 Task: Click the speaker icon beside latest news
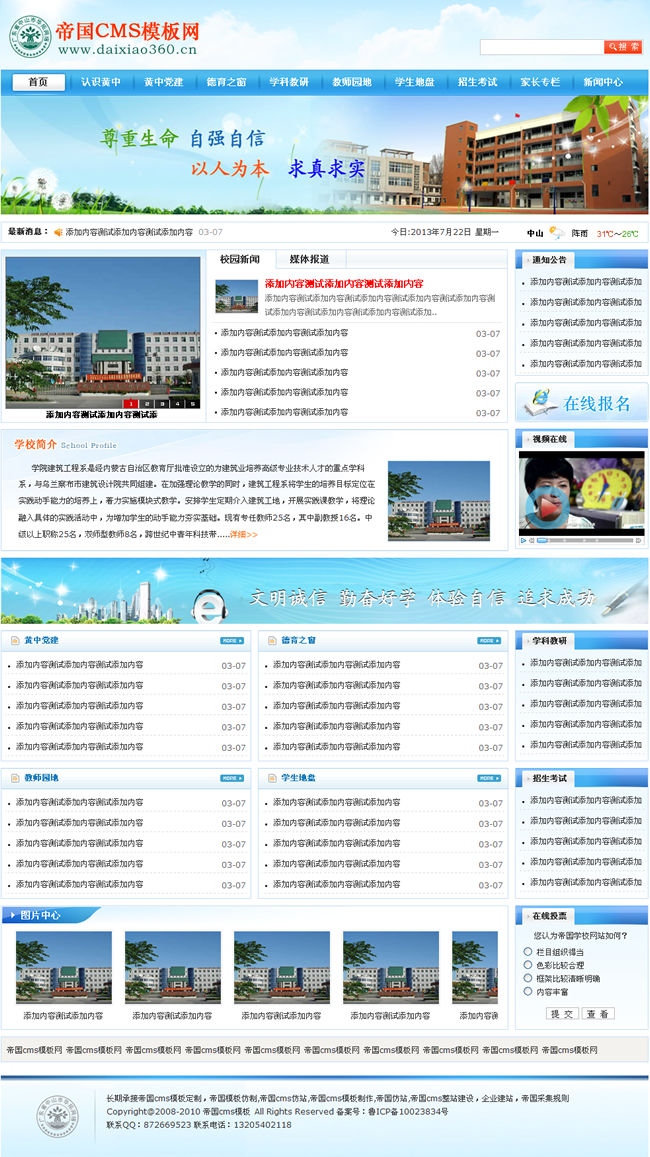58,232
